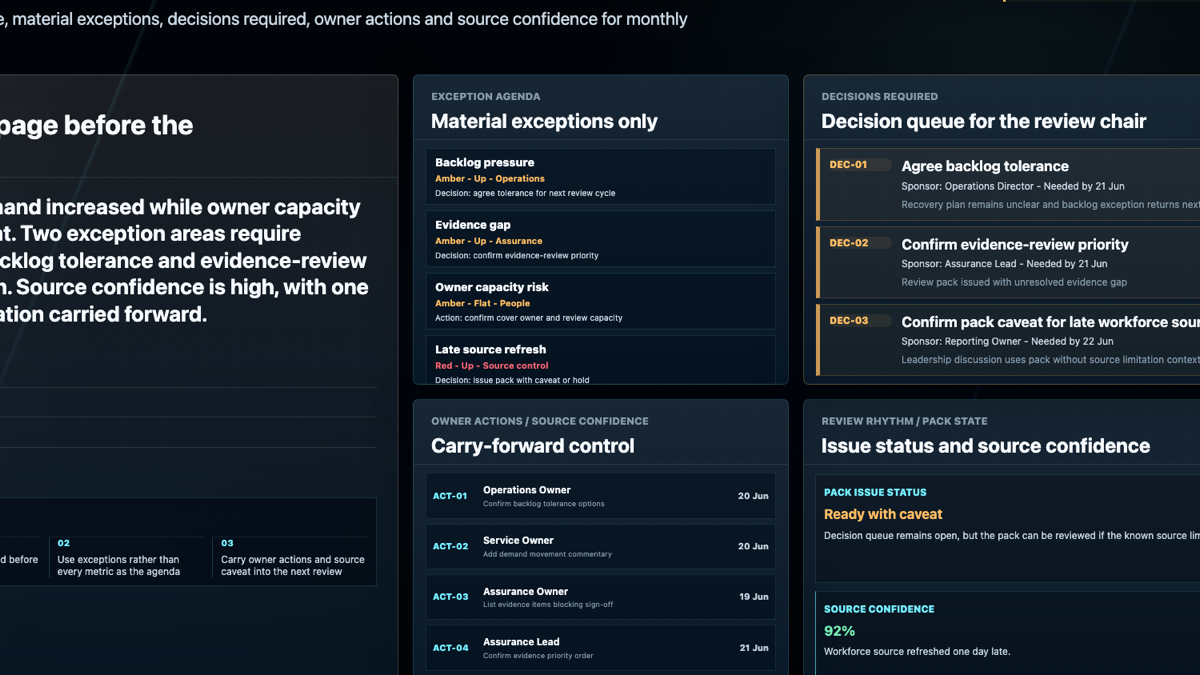Click Sponsor: Assurance Lead - Needed by 21 Jun
The height and width of the screenshot is (675, 1200).
tap(1004, 264)
